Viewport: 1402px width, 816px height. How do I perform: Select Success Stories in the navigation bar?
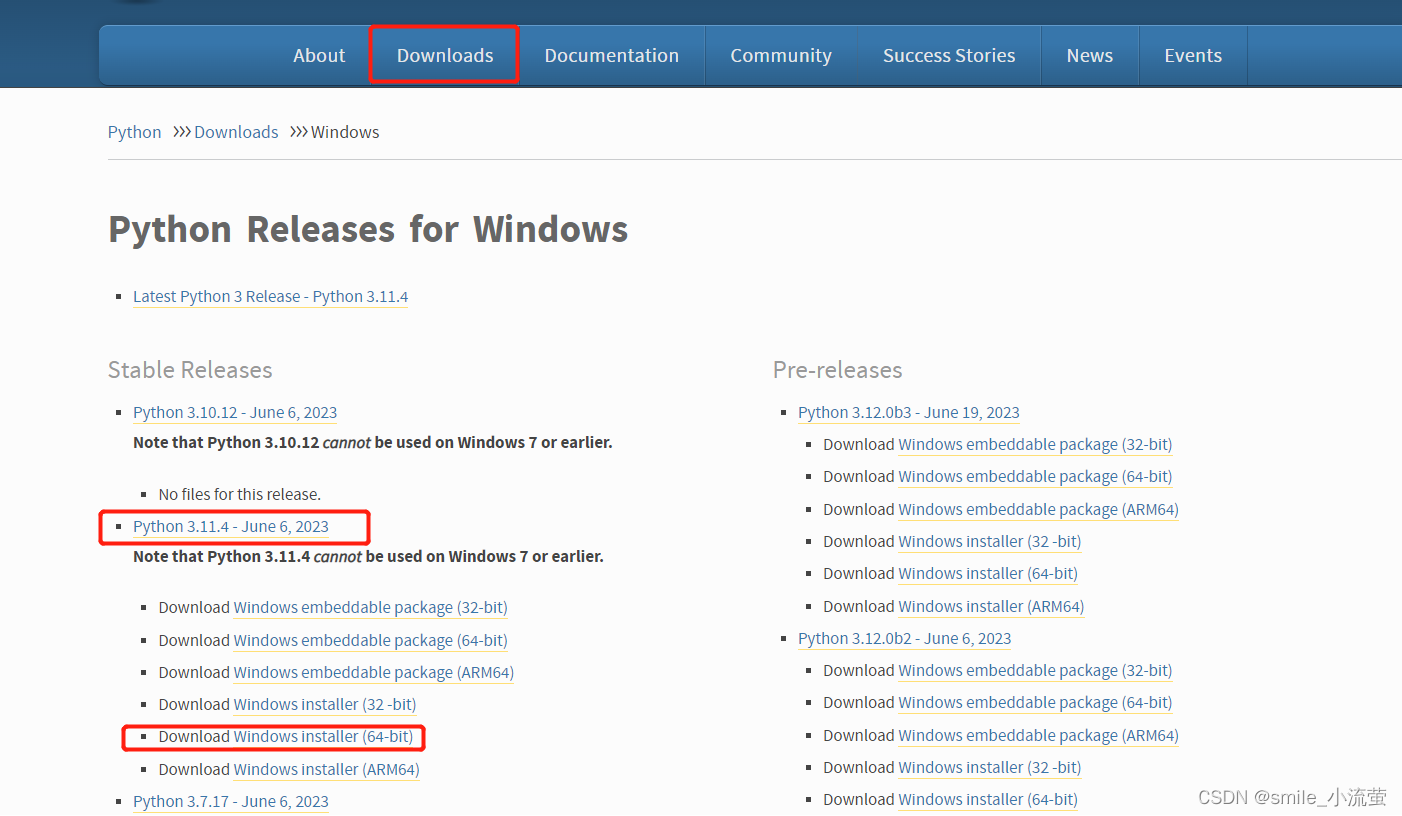click(x=949, y=55)
